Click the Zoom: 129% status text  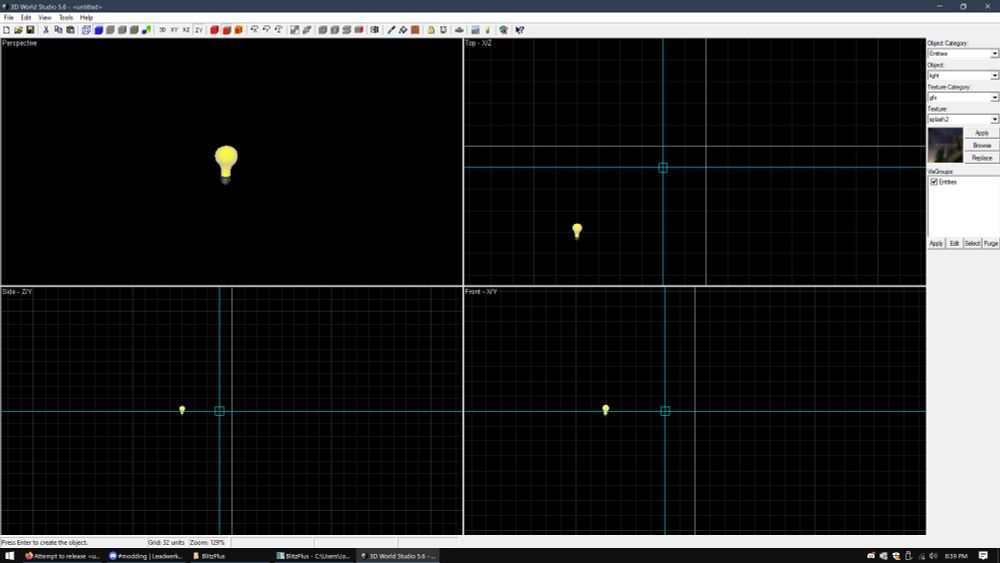[x=208, y=543]
